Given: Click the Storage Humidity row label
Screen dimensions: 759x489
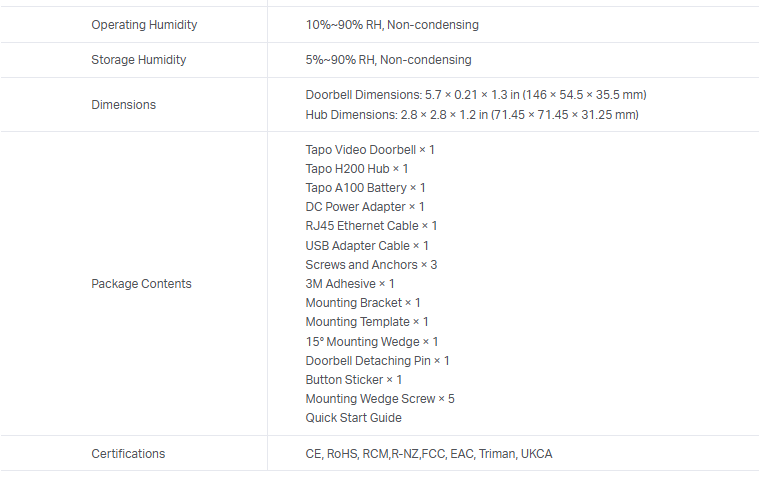Looking at the screenshot, I should (138, 60).
